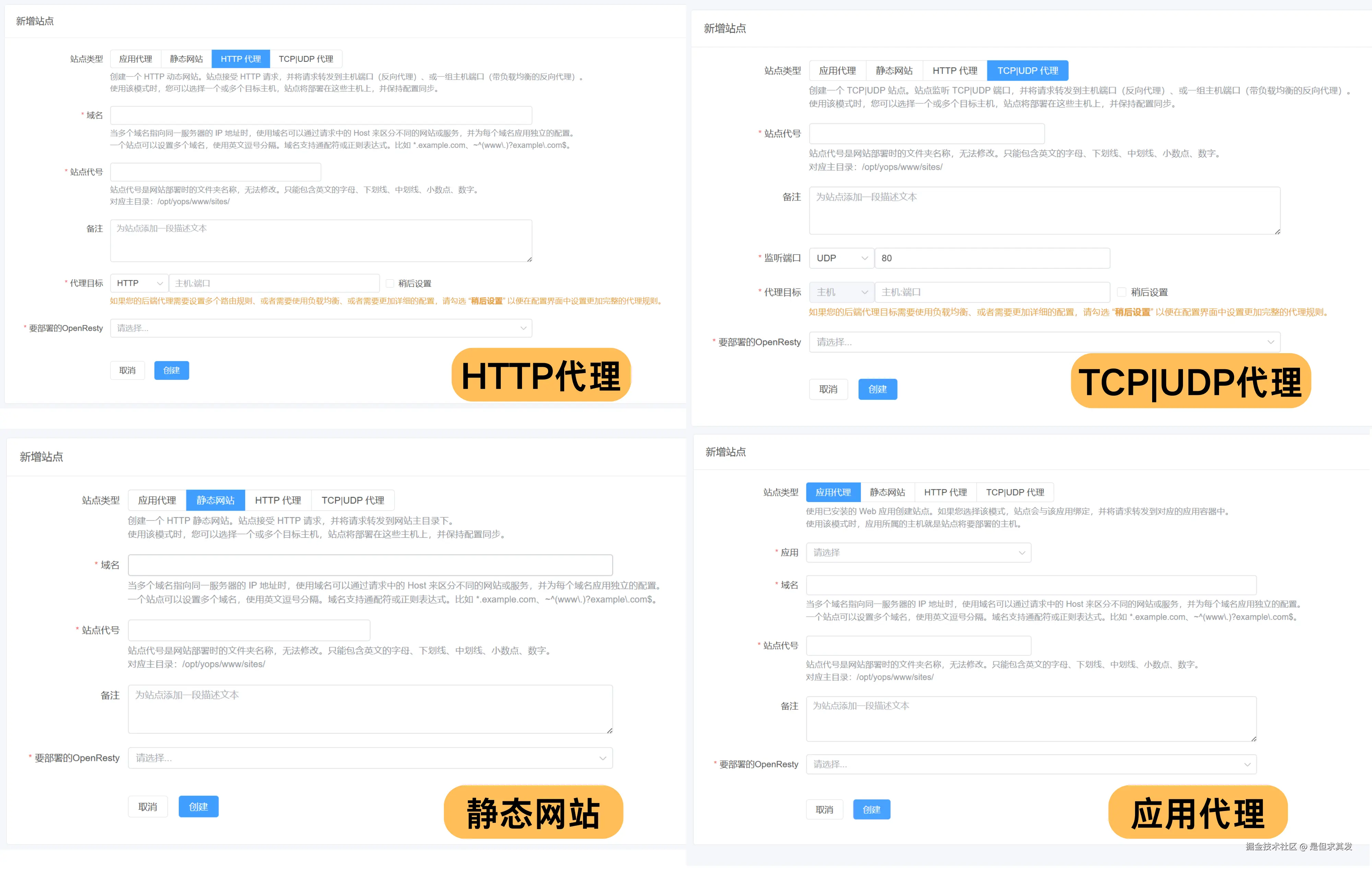1372x871 pixels.
Task: Click resize handle of 备注 textarea in 静态网站 form
Action: [610, 731]
